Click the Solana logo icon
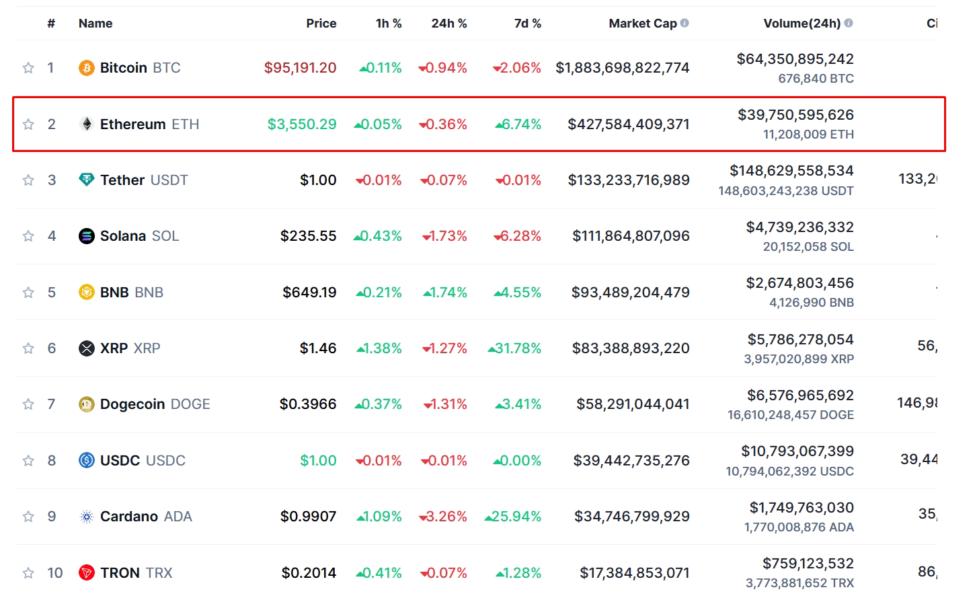The height and width of the screenshot is (600, 977). 86,236
